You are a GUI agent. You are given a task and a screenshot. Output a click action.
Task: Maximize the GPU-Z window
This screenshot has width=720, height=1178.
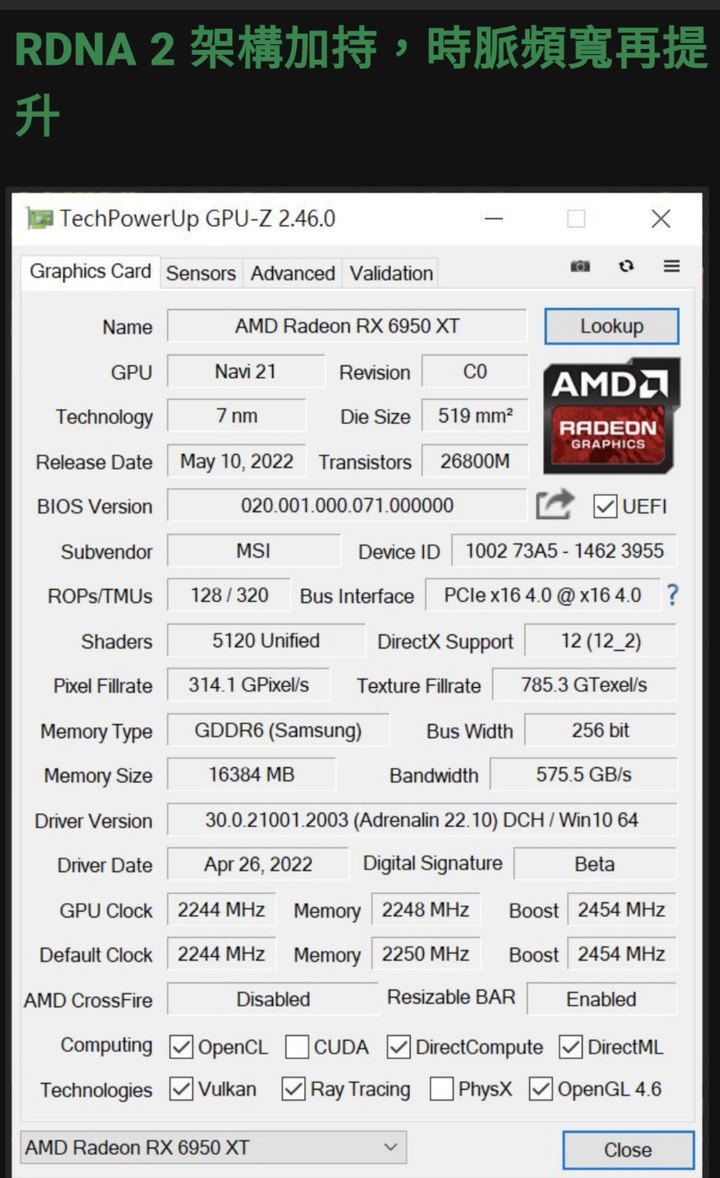tap(576, 219)
